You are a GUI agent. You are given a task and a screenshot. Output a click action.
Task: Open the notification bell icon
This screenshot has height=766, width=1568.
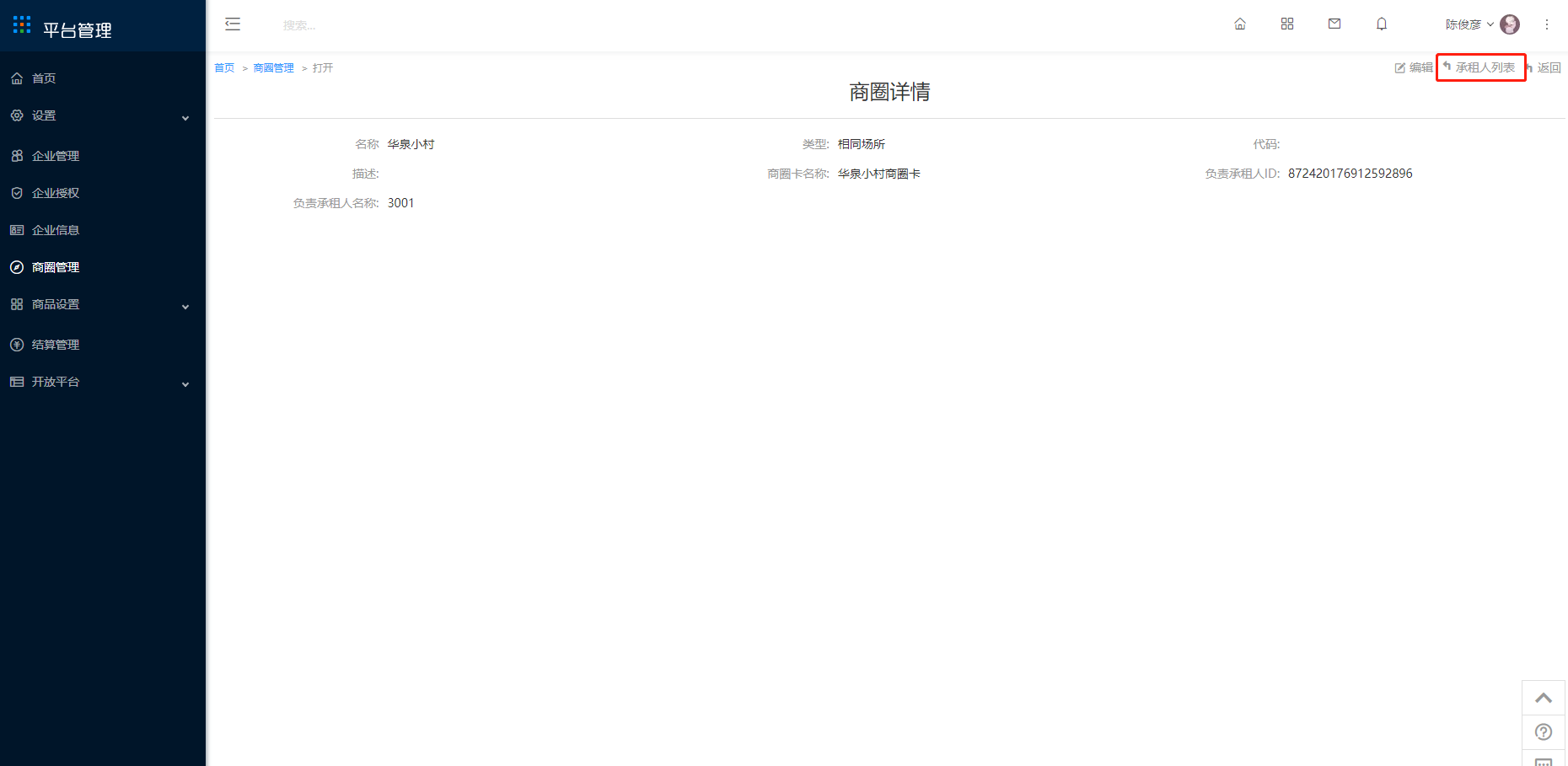coord(1382,24)
